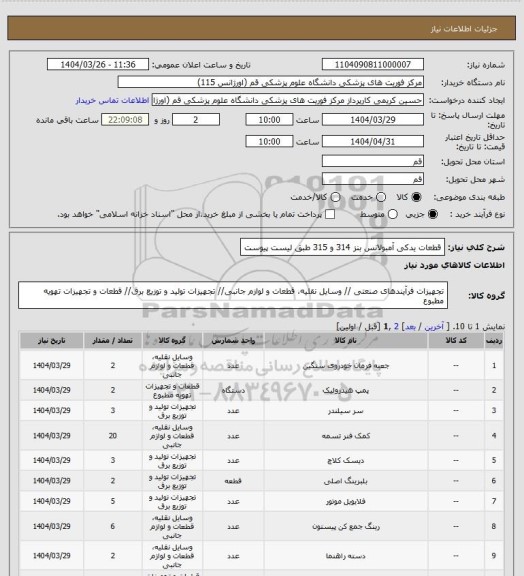Select item سر سیلندر in the table
524x576 pixels.
pyautogui.click(x=345, y=410)
